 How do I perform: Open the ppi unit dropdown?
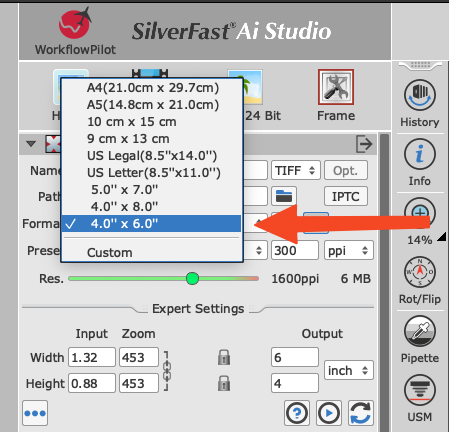click(349, 250)
